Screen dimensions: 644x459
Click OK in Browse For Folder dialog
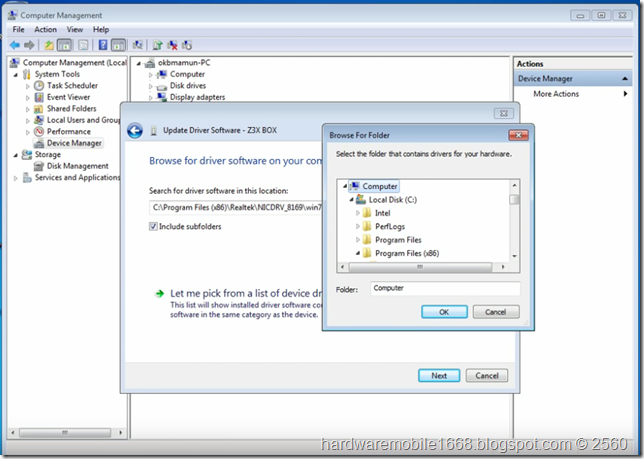444,312
